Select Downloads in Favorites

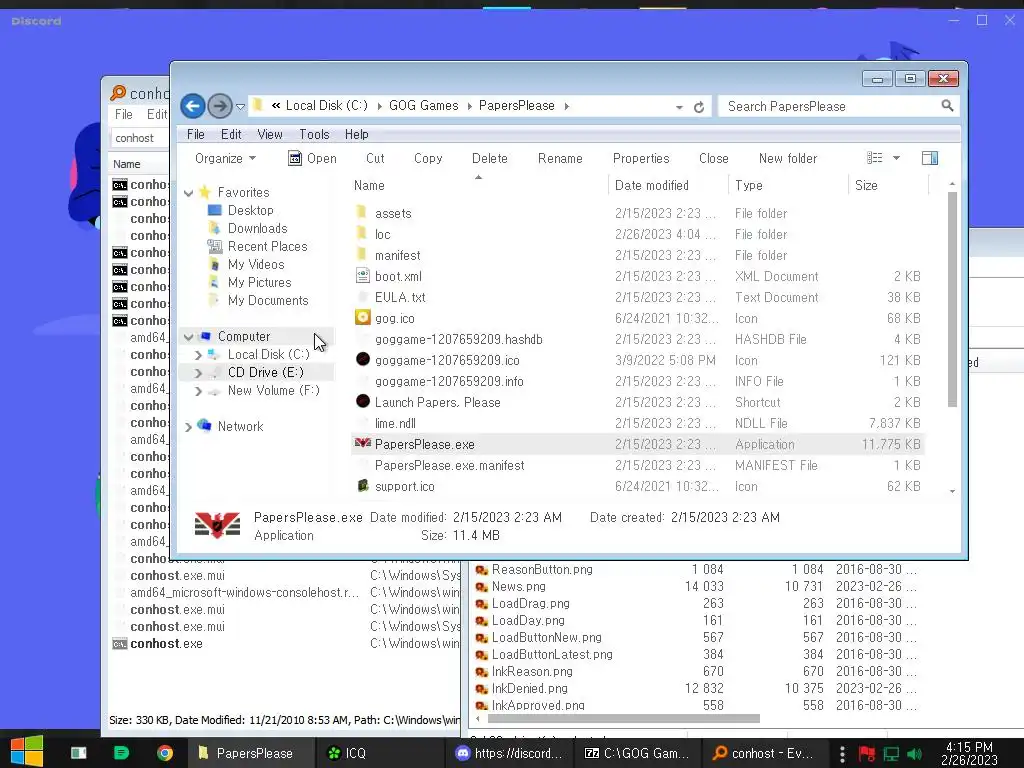tap(257, 229)
